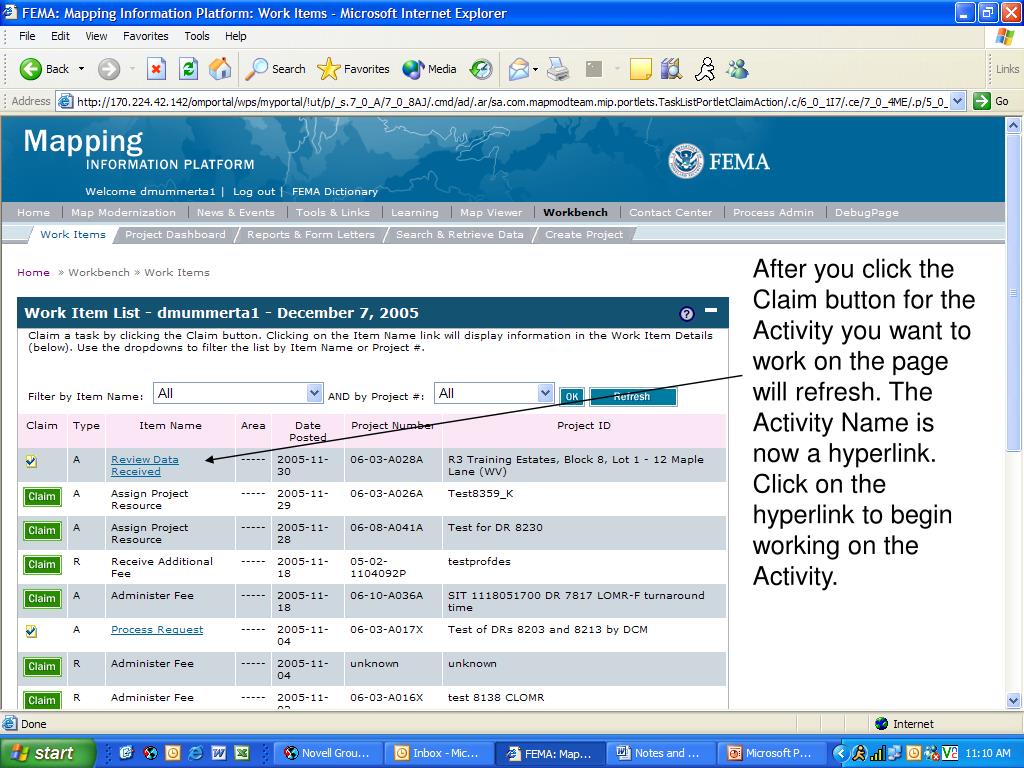This screenshot has height=768, width=1024.
Task: Click the Mail envelope toolbar icon
Action: (519, 69)
